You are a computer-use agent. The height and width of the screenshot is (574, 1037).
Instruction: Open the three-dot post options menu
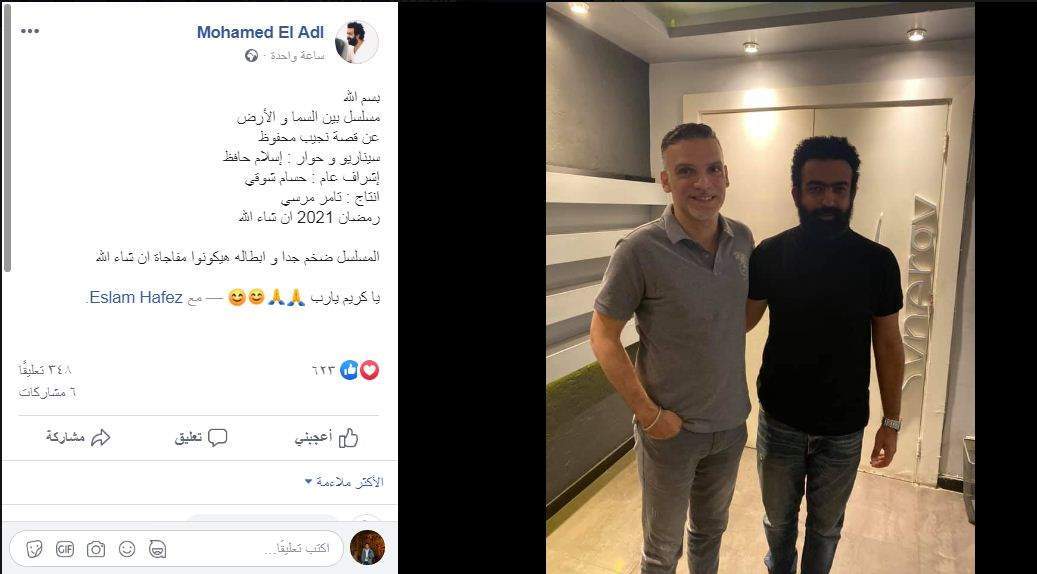tap(30, 31)
